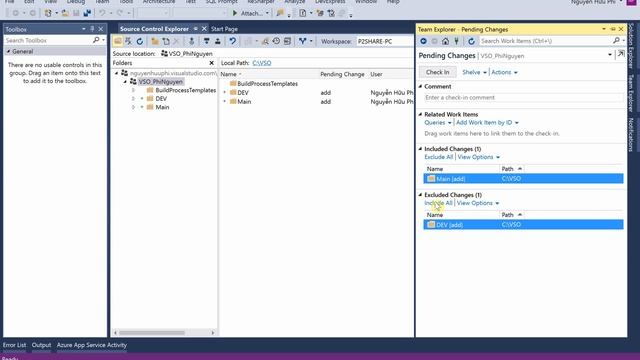Collapse the Related Work Items section
This screenshot has height=360, width=640.
click(x=420, y=114)
